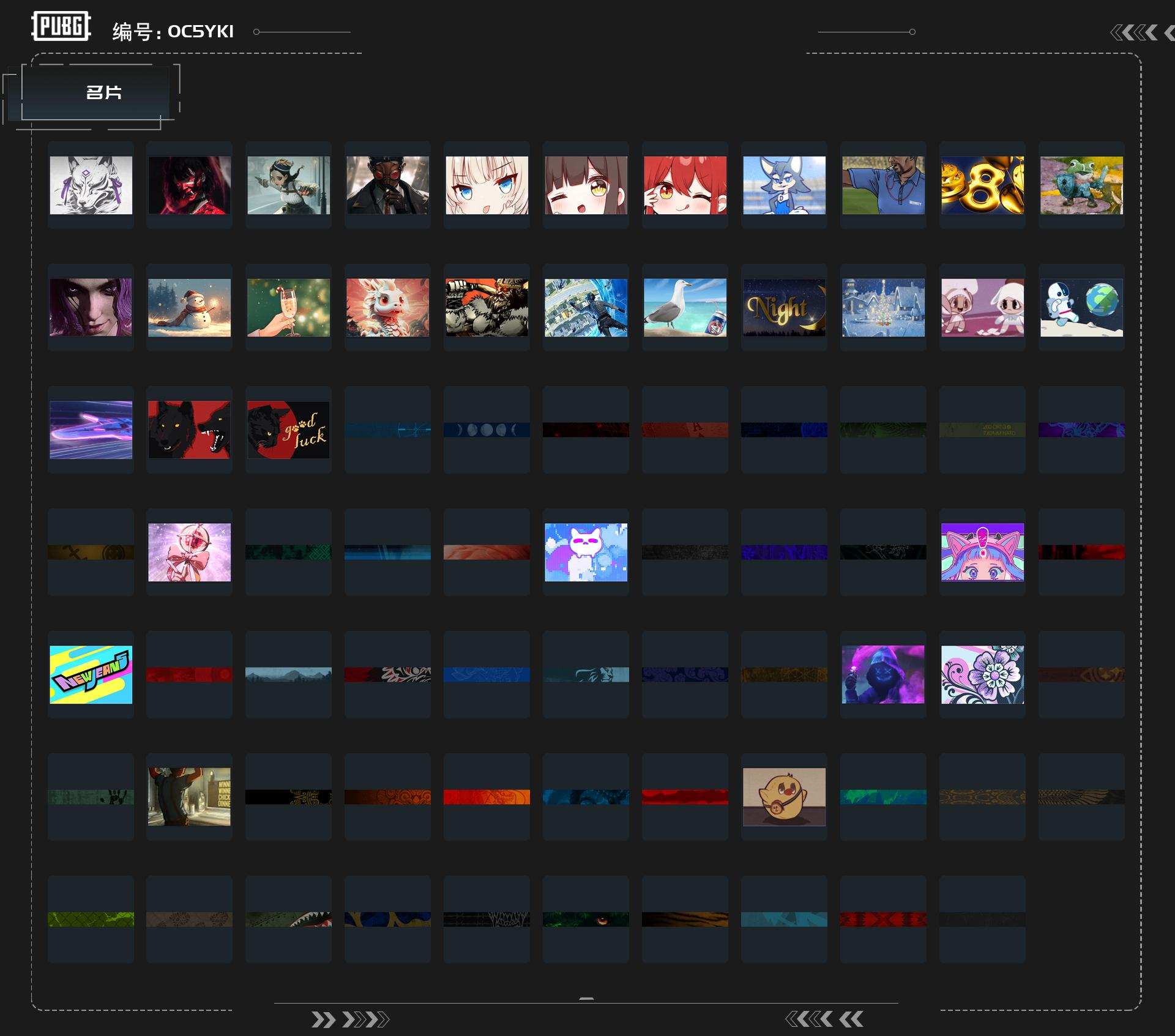Image resolution: width=1175 pixels, height=1036 pixels.
Task: Select the astronaut and Earth card
Action: [1082, 307]
